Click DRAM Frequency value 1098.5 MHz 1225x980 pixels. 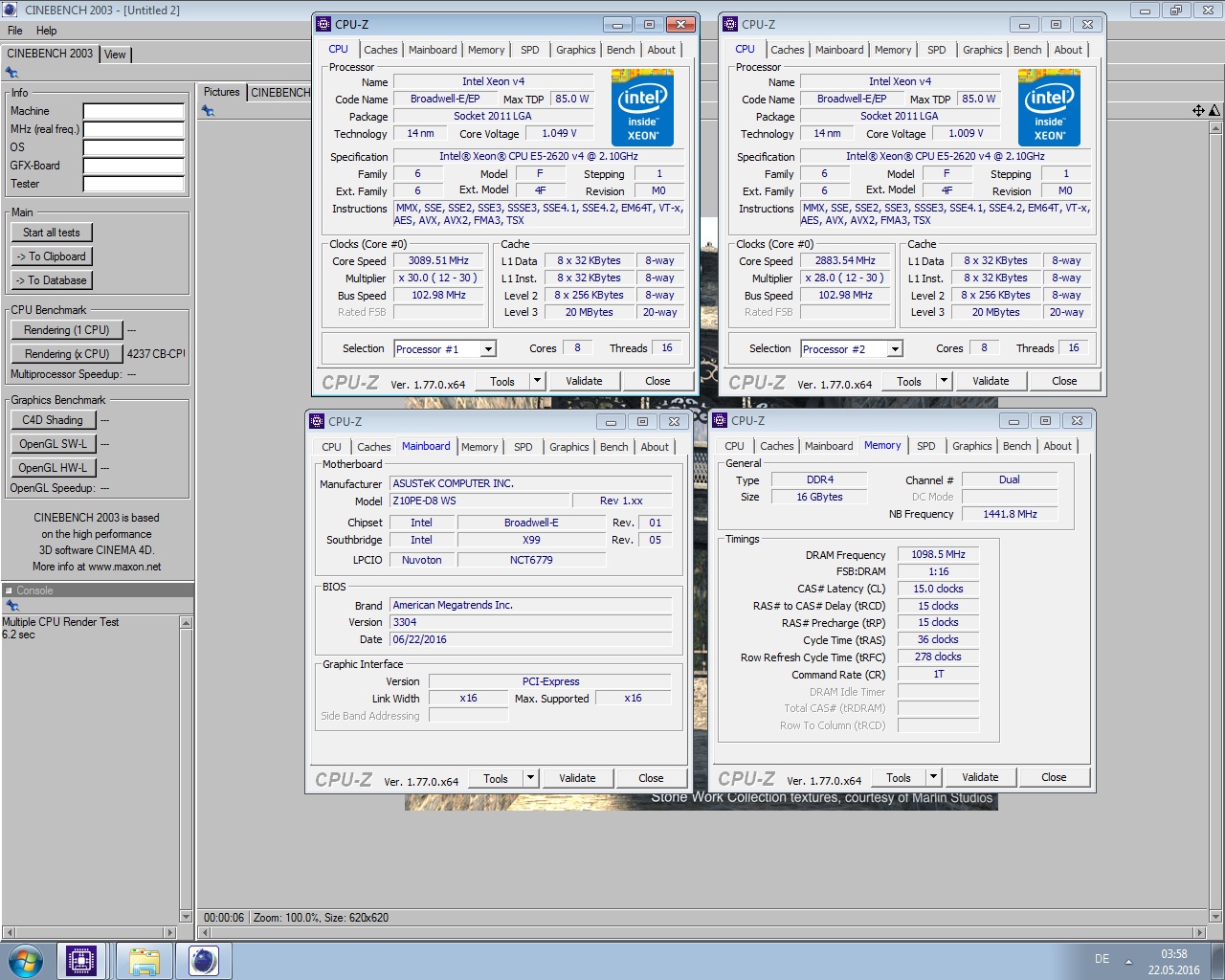(938, 554)
